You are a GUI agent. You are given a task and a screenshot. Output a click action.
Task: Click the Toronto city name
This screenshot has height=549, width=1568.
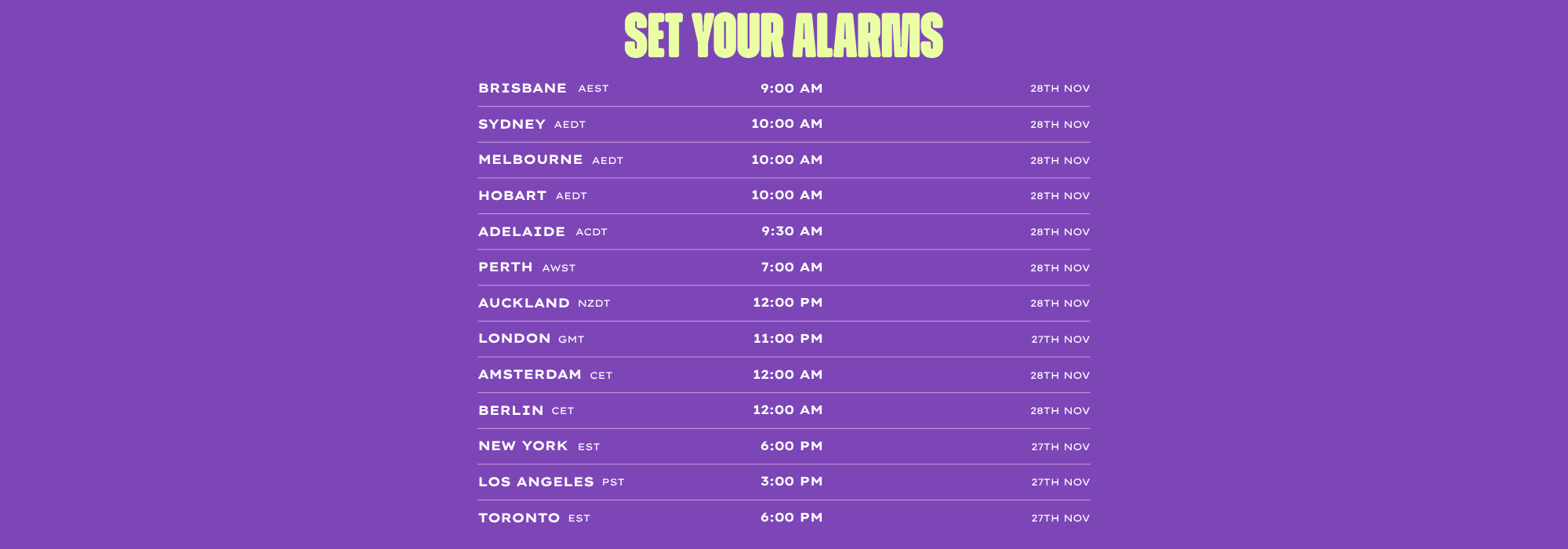coord(518,518)
